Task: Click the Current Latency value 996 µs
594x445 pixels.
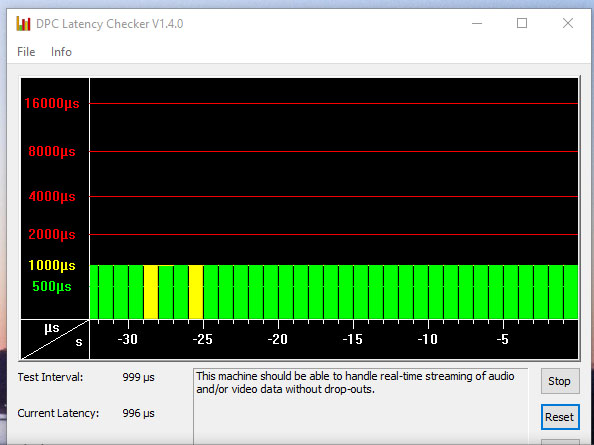Action: click(138, 413)
